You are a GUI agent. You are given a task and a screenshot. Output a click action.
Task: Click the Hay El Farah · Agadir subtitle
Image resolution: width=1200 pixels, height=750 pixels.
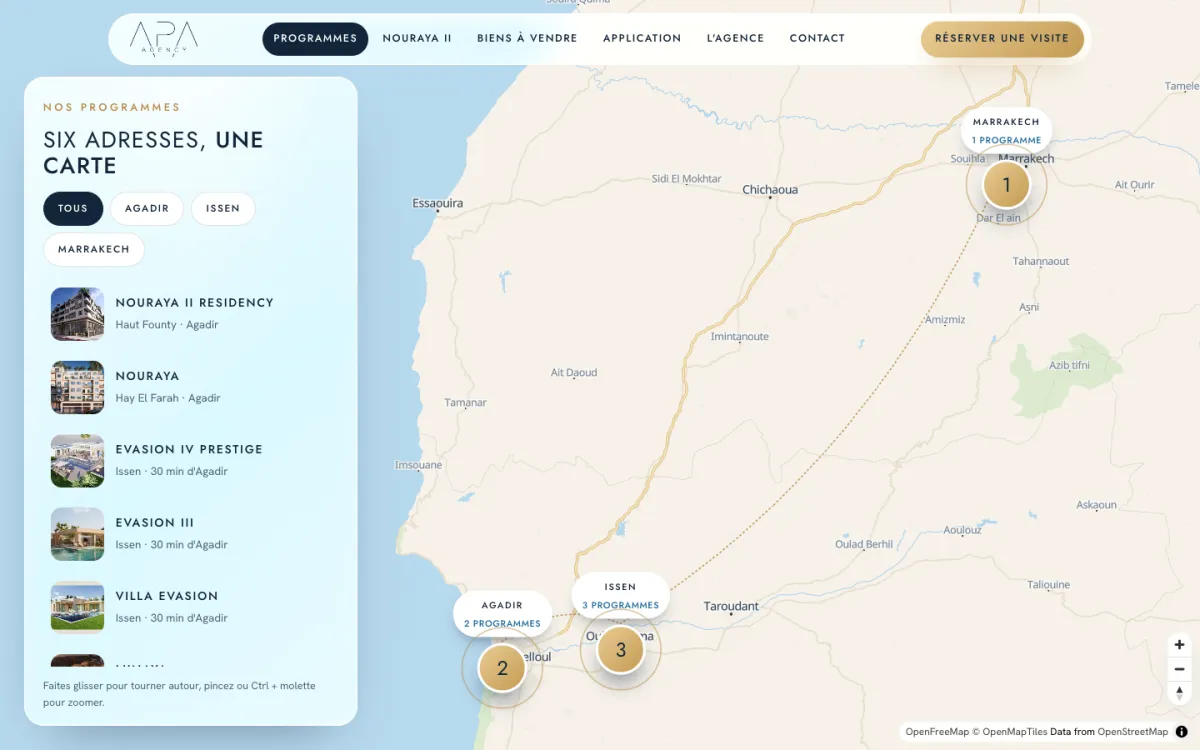(168, 398)
